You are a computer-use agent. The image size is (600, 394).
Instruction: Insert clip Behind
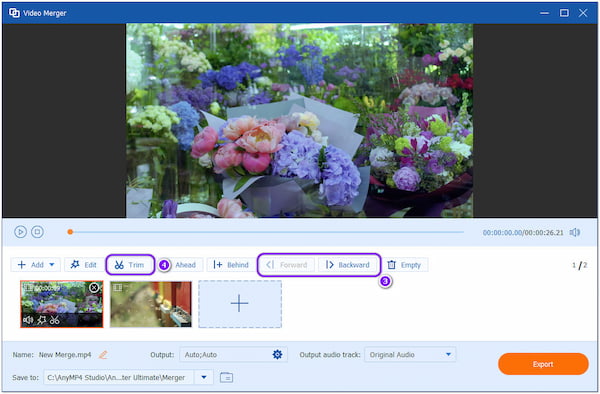(231, 265)
